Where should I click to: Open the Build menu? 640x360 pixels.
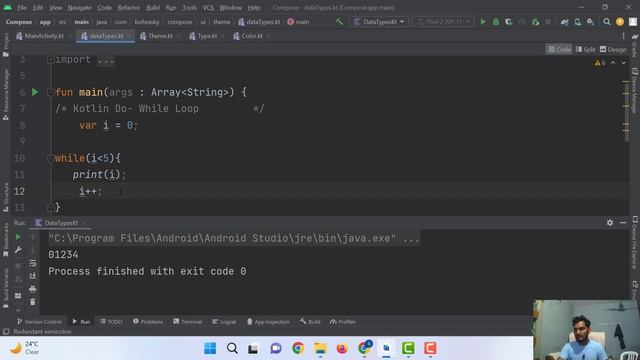[x=153, y=8]
